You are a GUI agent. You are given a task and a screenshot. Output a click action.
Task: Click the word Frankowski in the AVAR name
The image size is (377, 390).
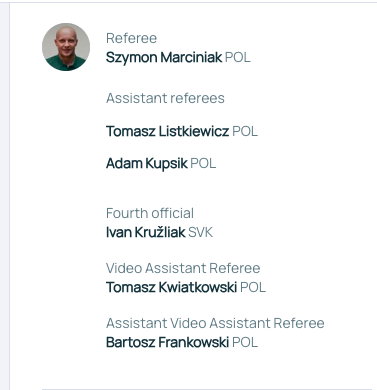tap(194, 342)
